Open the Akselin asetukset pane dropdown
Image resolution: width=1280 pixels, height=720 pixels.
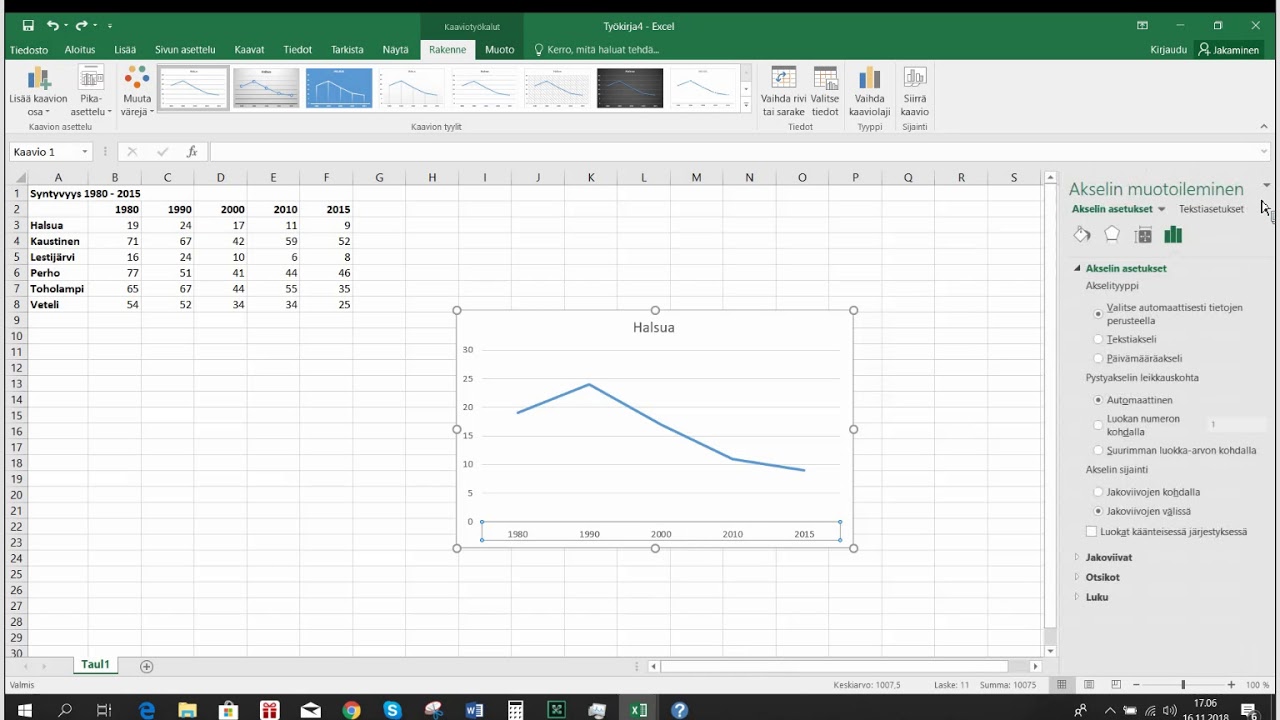[x=1161, y=209]
